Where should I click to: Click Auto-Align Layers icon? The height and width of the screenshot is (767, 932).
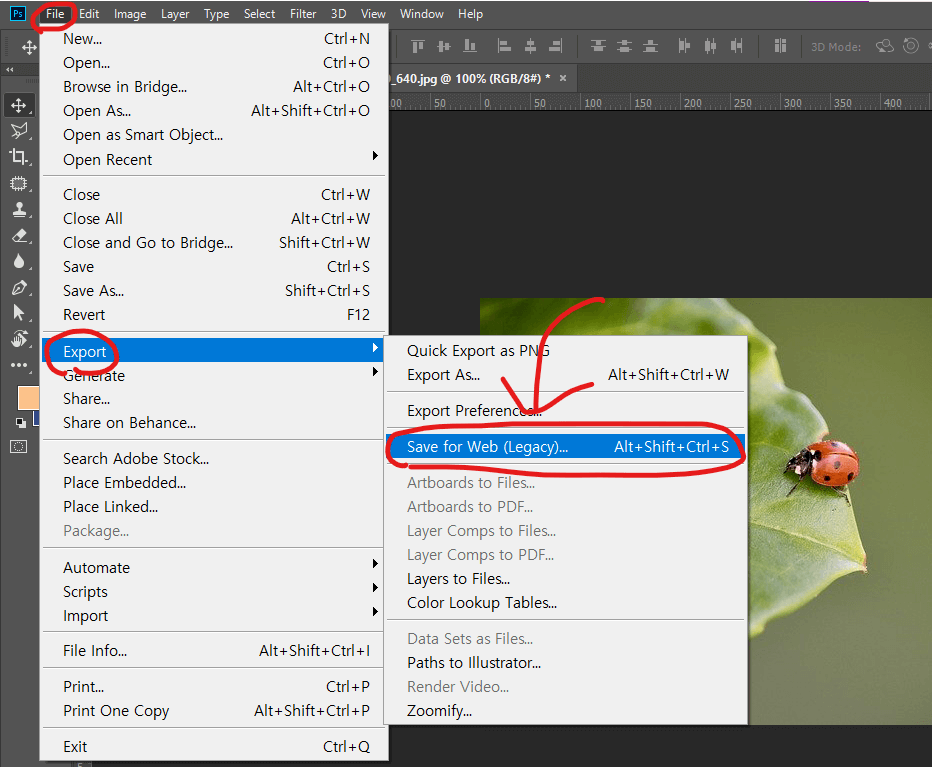(x=780, y=46)
